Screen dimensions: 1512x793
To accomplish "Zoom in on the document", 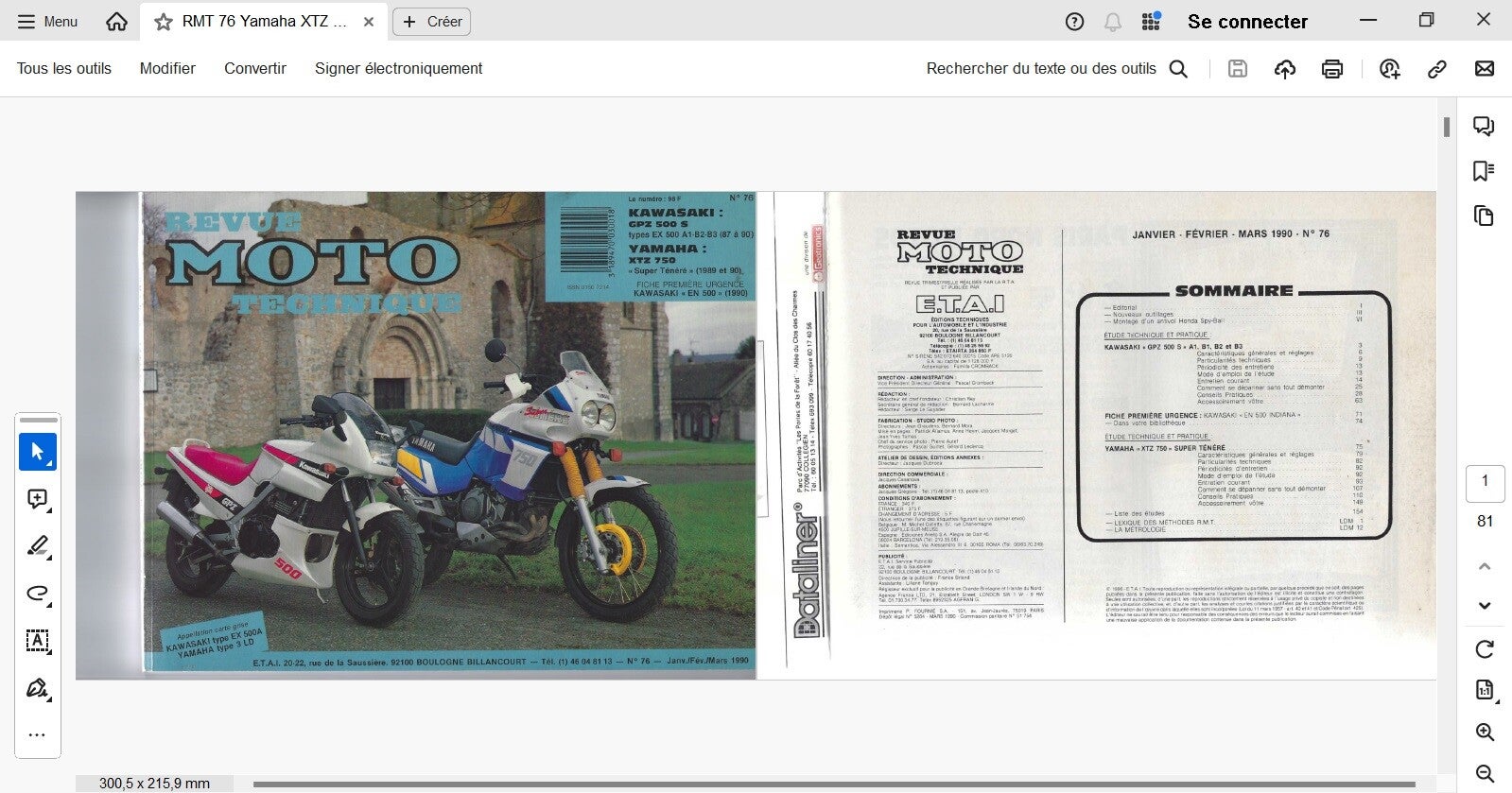I will [x=1485, y=733].
